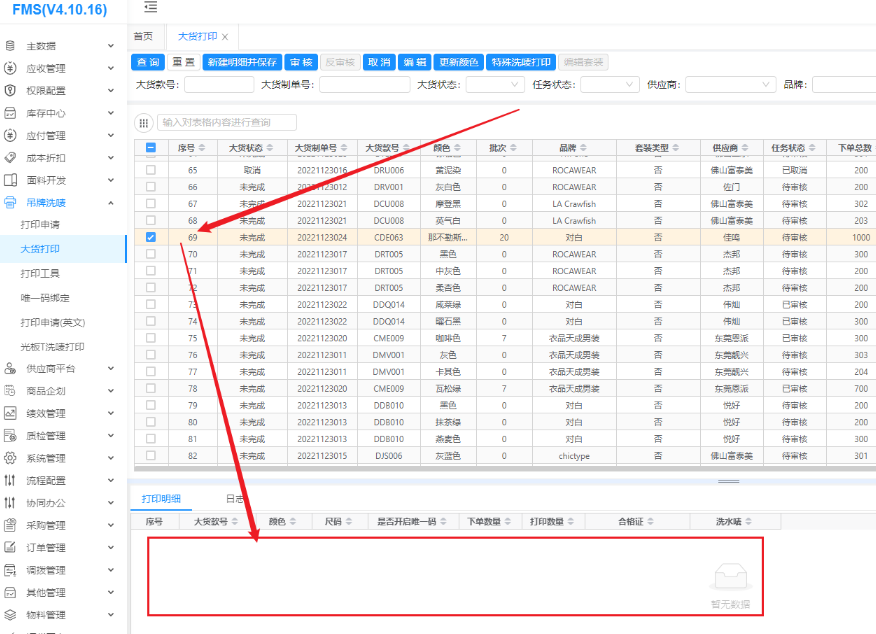
Task: Check the checkbox for row 66
Action: (151, 187)
